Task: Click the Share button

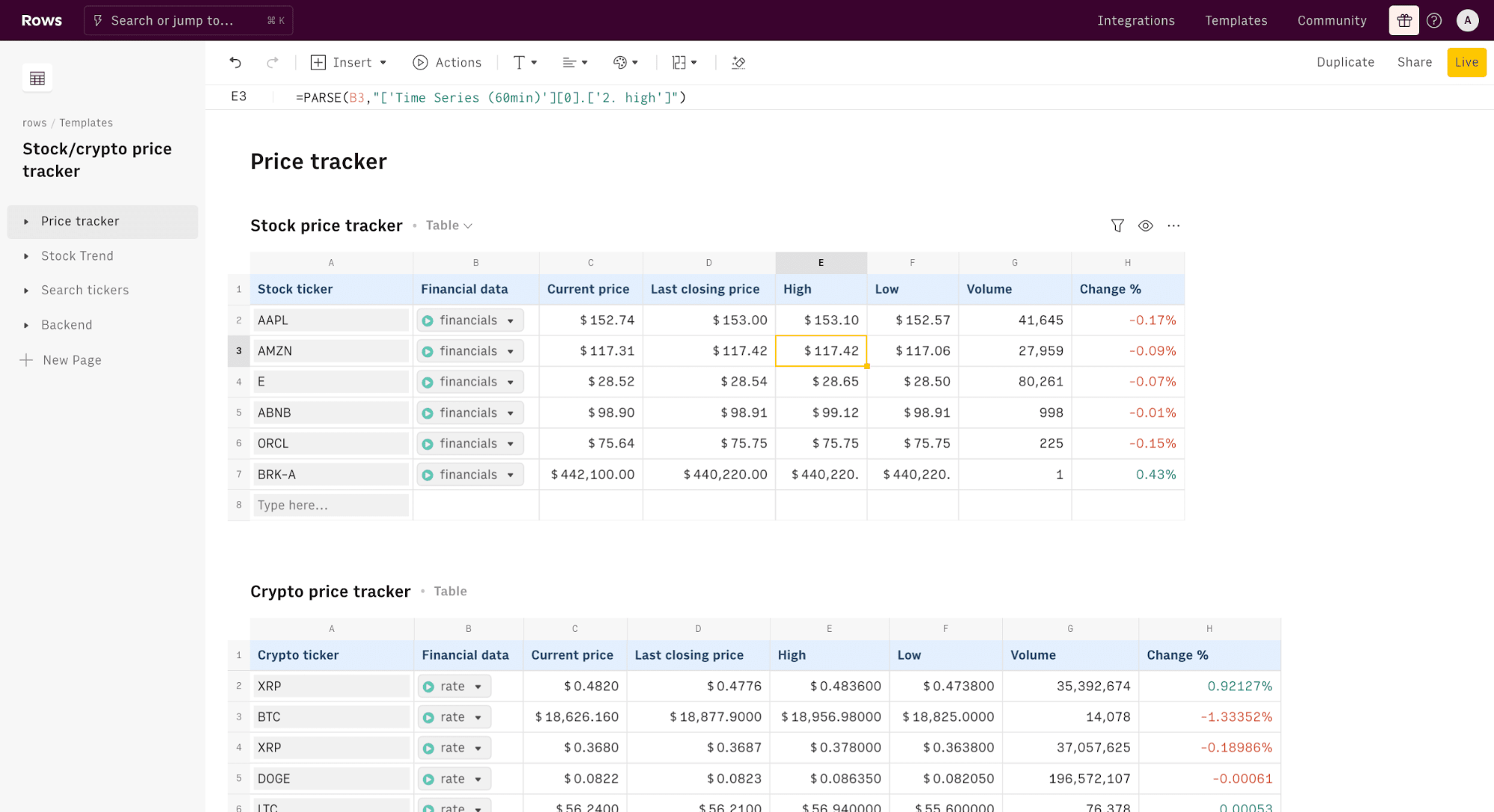Action: coord(1414,62)
